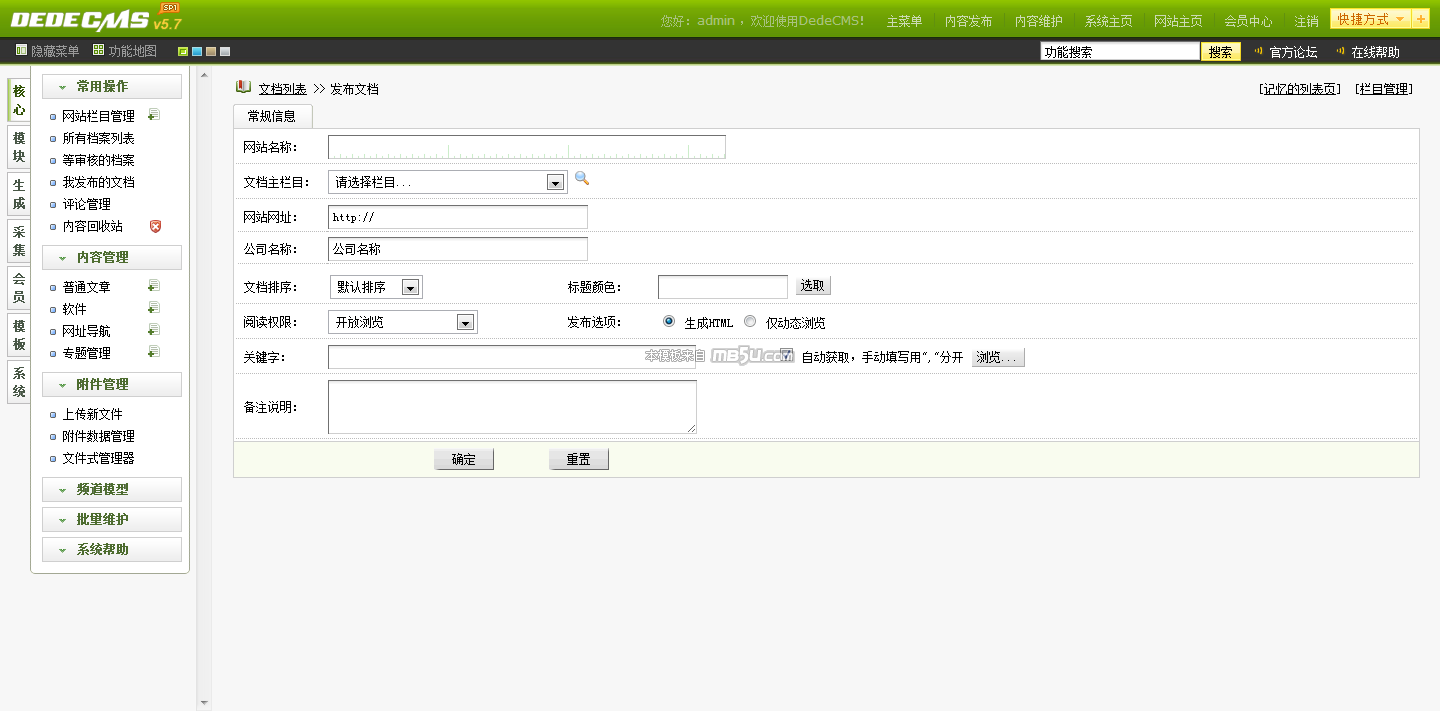1440x711 pixels.
Task: Click the add icon beside 普通文章
Action: coord(154,286)
